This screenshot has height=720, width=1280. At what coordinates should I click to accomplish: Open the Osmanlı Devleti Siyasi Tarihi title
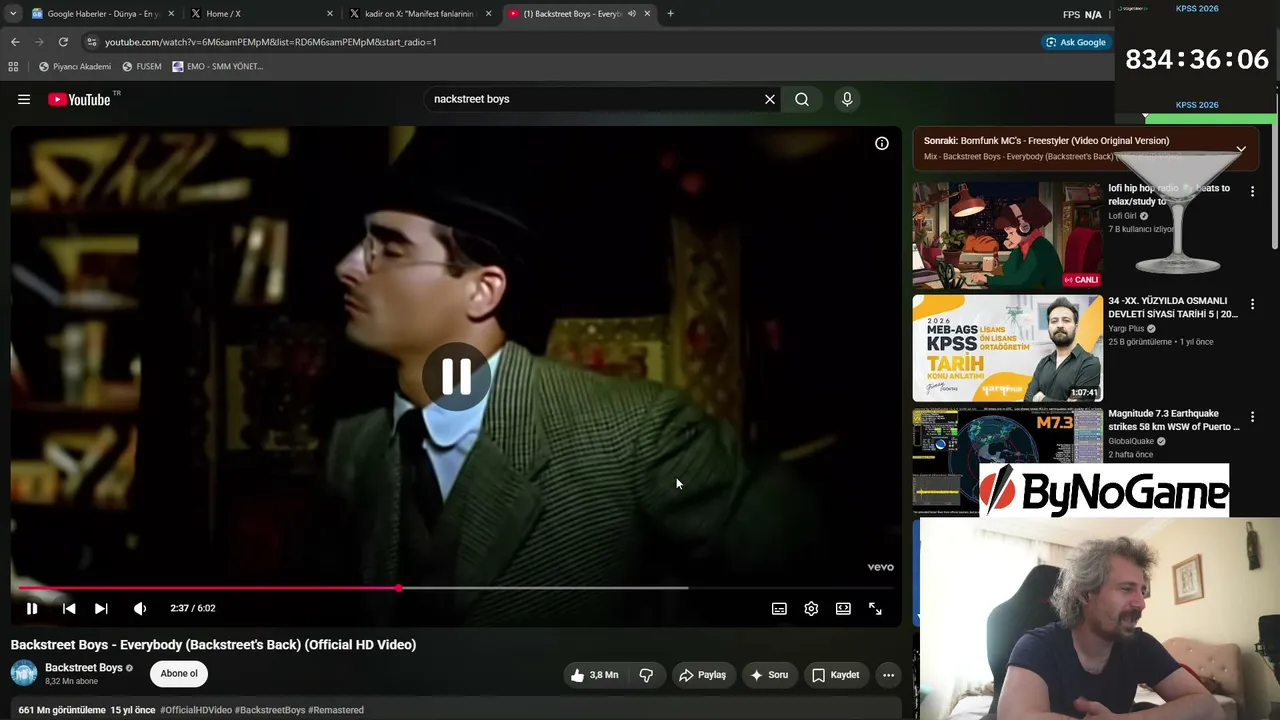[1173, 307]
